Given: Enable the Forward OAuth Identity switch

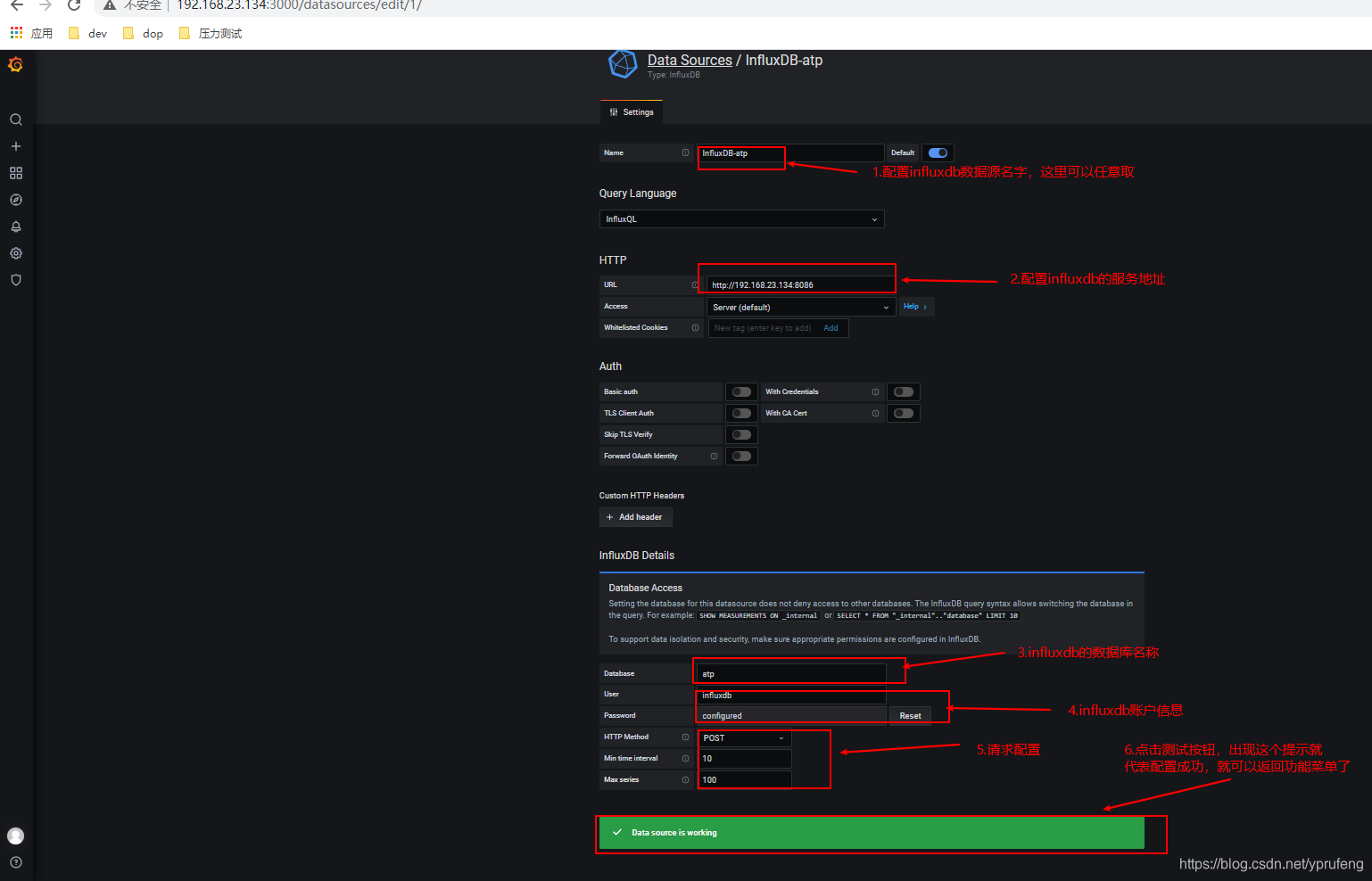Looking at the screenshot, I should pyautogui.click(x=741, y=456).
